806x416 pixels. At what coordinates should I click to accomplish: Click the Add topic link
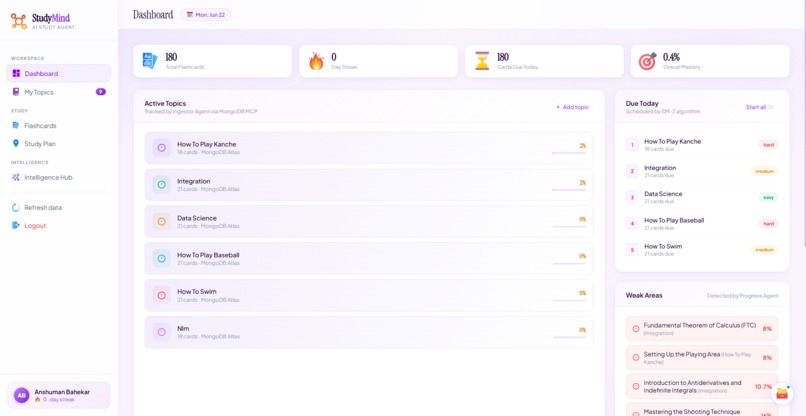click(573, 107)
